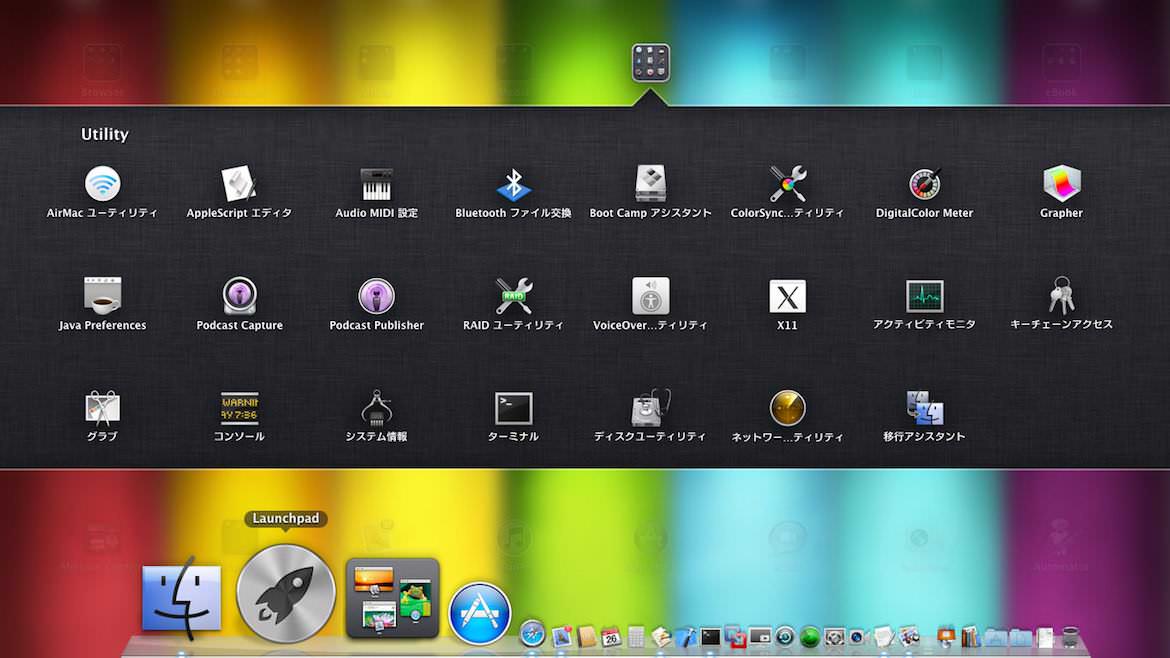Open Mission Control from Dock
Viewport: 1170px width, 658px height.
(x=392, y=598)
